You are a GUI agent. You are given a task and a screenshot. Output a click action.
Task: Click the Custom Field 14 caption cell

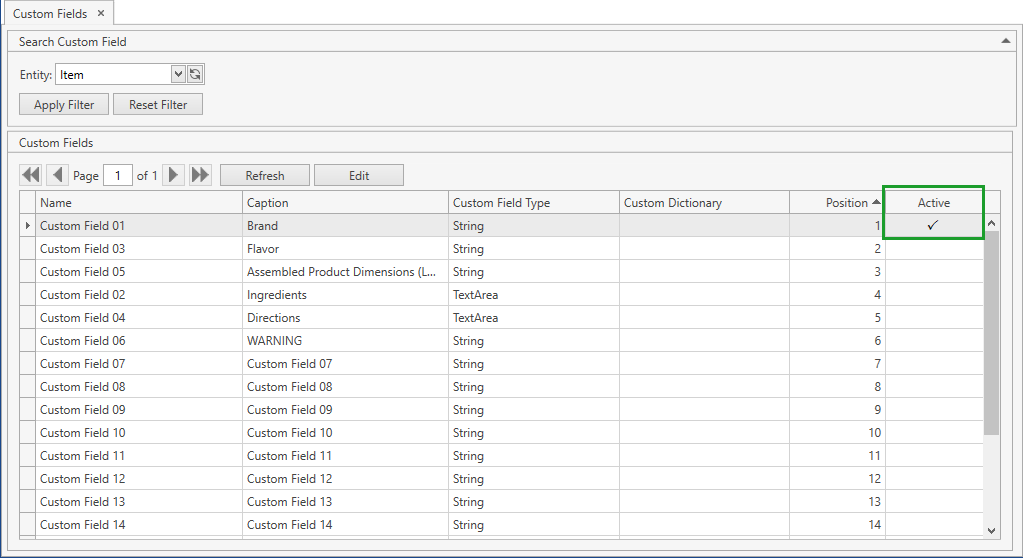[x=345, y=525]
